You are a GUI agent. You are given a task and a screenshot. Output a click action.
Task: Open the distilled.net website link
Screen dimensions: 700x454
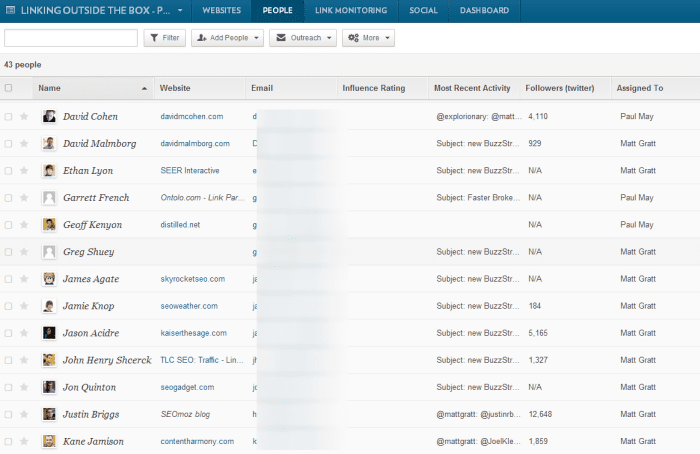pos(180,225)
